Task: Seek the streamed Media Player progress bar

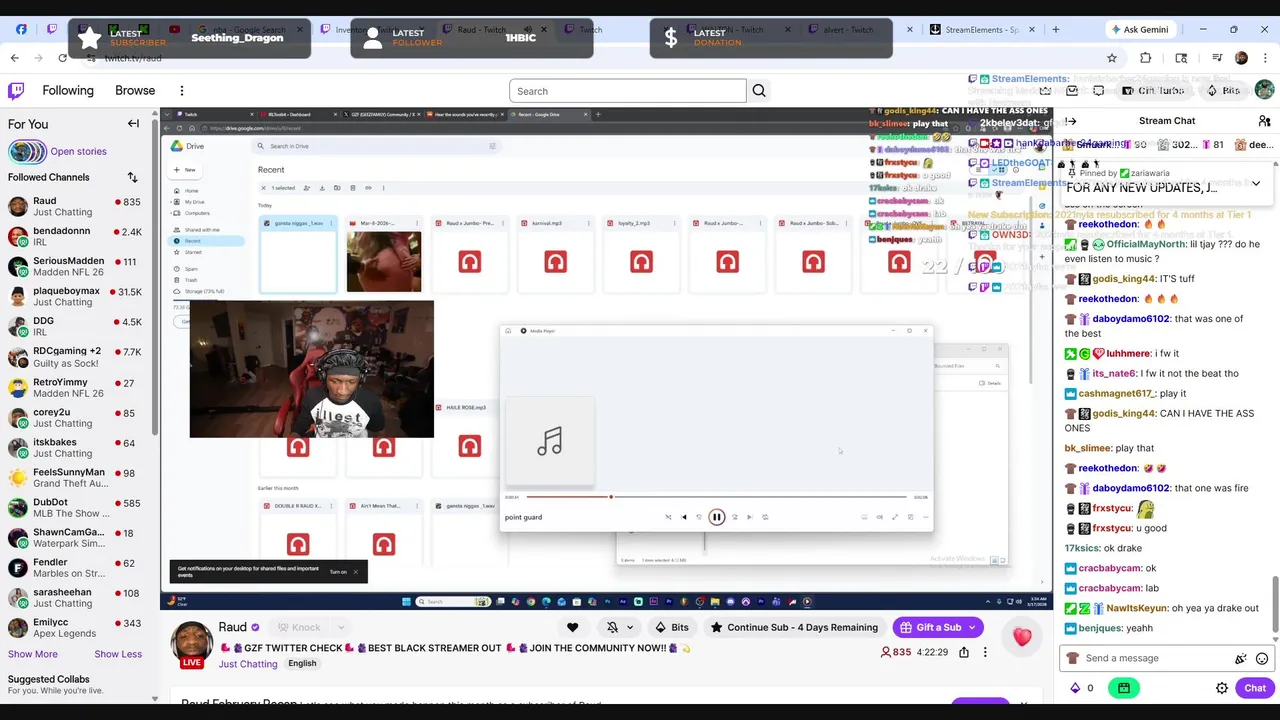Action: (x=716, y=497)
